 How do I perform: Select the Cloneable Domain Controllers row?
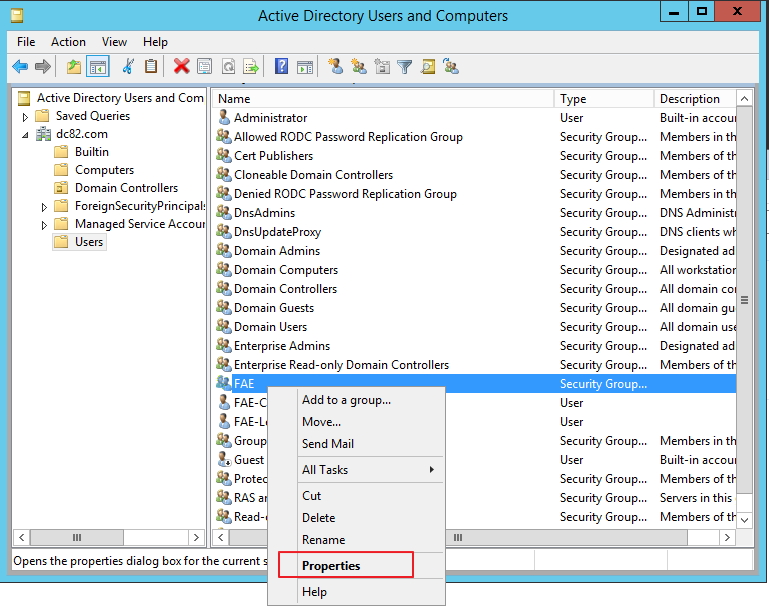click(x=475, y=175)
